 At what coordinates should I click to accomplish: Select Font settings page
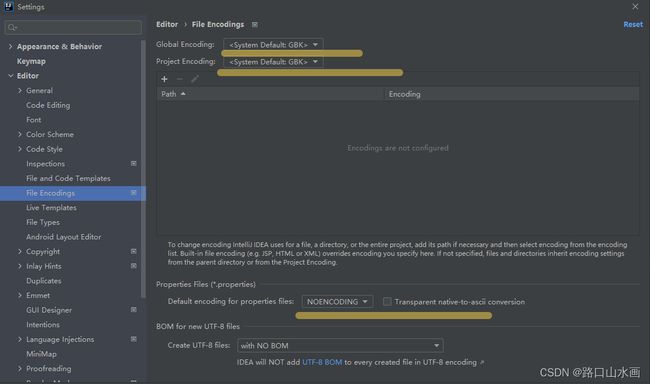point(34,120)
